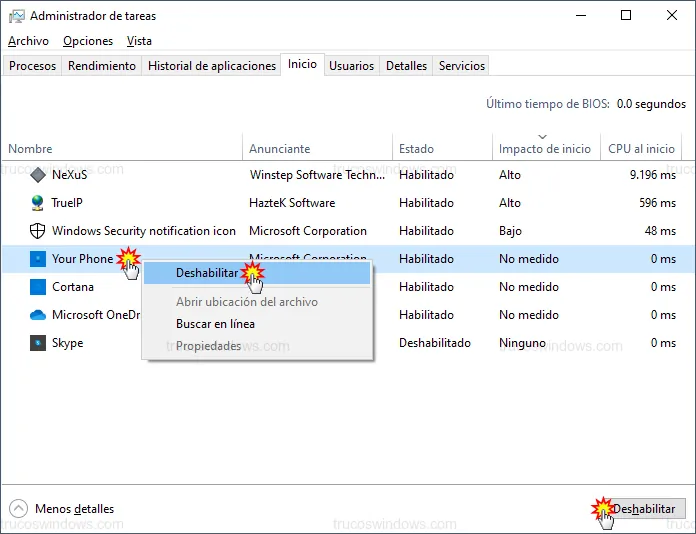Sort by Estado column header
The height and width of the screenshot is (534, 696).
click(416, 149)
